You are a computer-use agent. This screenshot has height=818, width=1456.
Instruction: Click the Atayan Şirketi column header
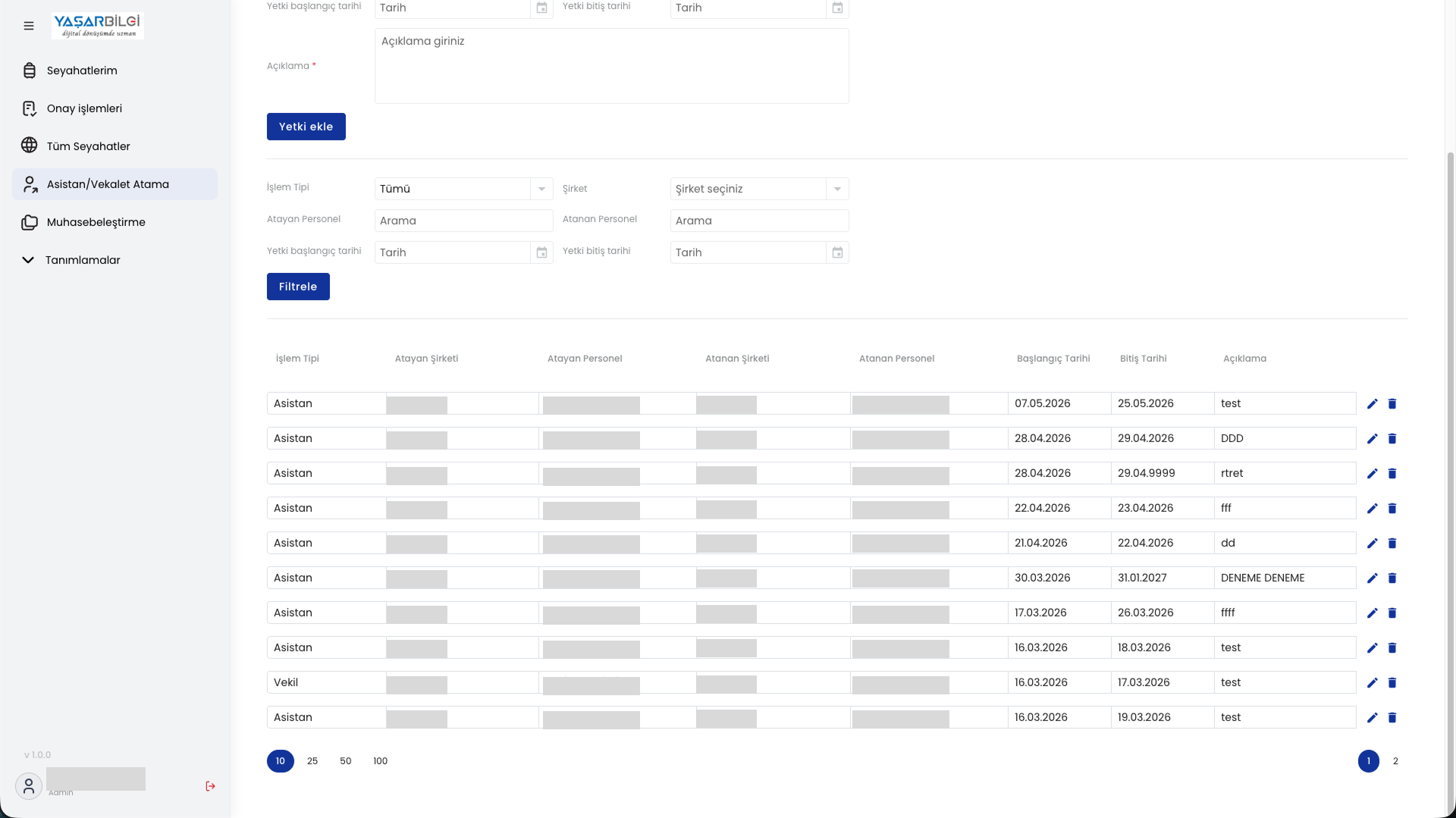pos(426,359)
